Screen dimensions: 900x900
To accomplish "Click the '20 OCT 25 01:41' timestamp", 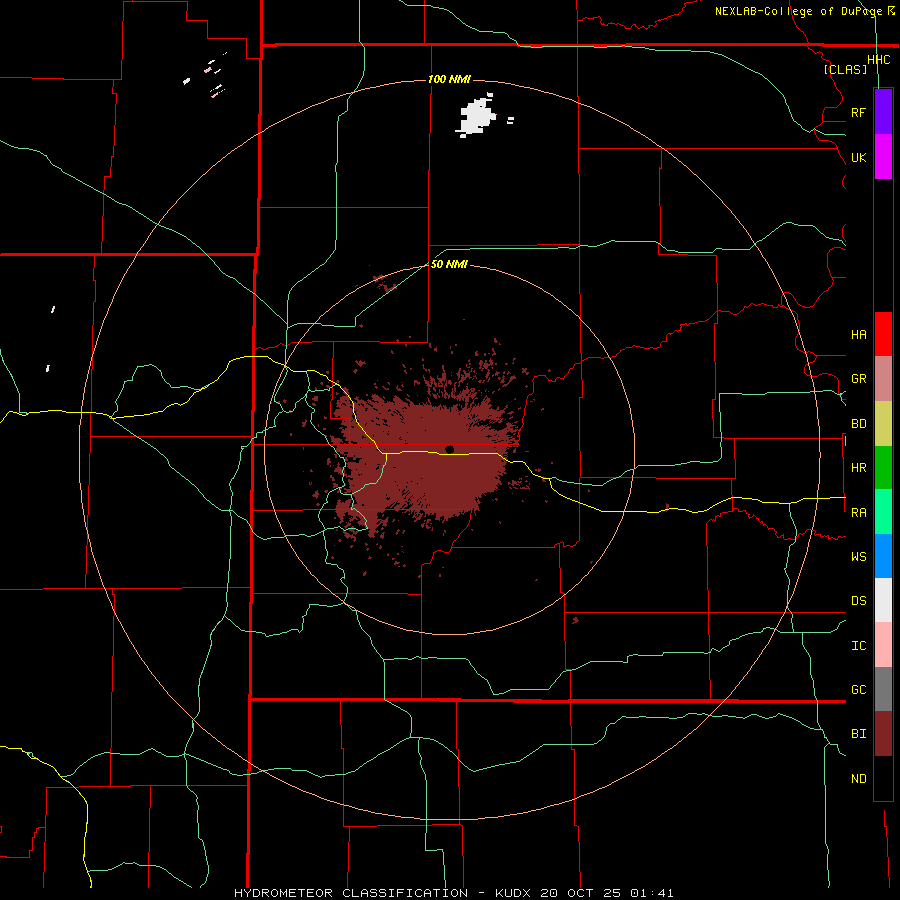I will pyautogui.click(x=606, y=893).
